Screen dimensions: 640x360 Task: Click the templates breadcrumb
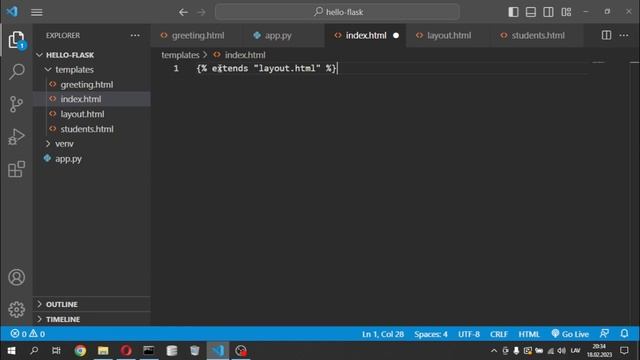[x=180, y=55]
